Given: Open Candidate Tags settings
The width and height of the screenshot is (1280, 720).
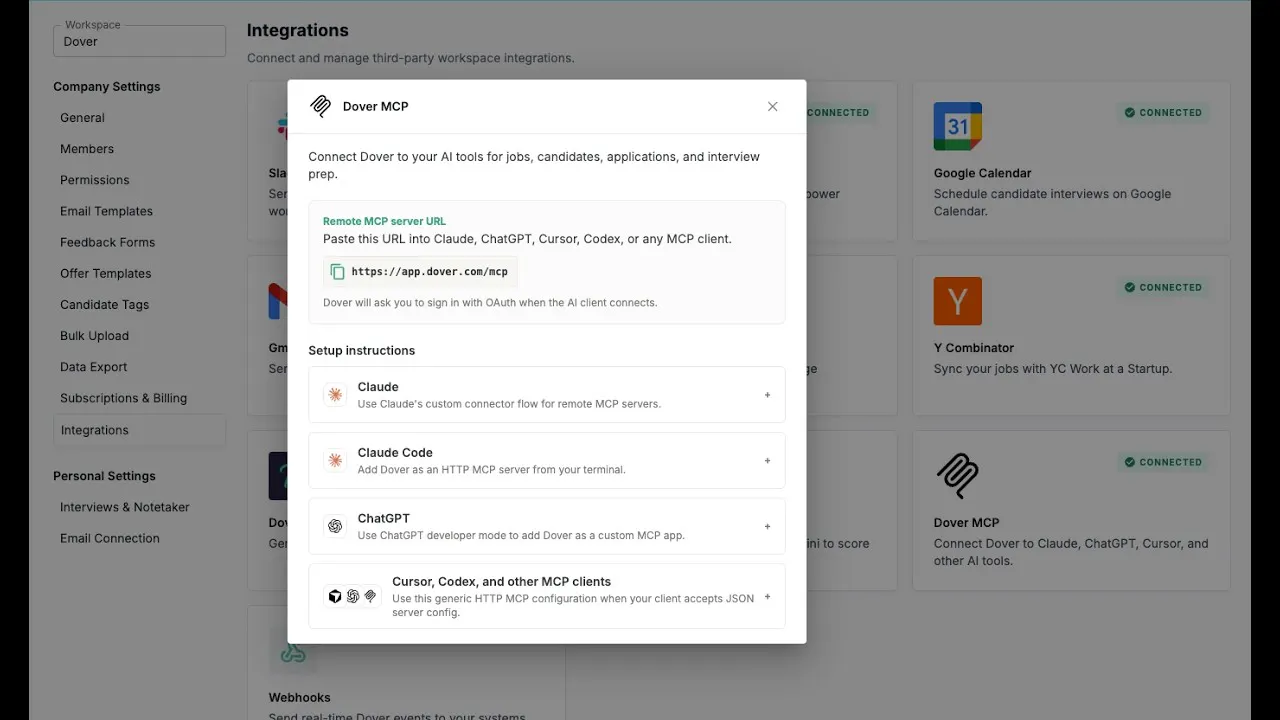Looking at the screenshot, I should tap(104, 304).
